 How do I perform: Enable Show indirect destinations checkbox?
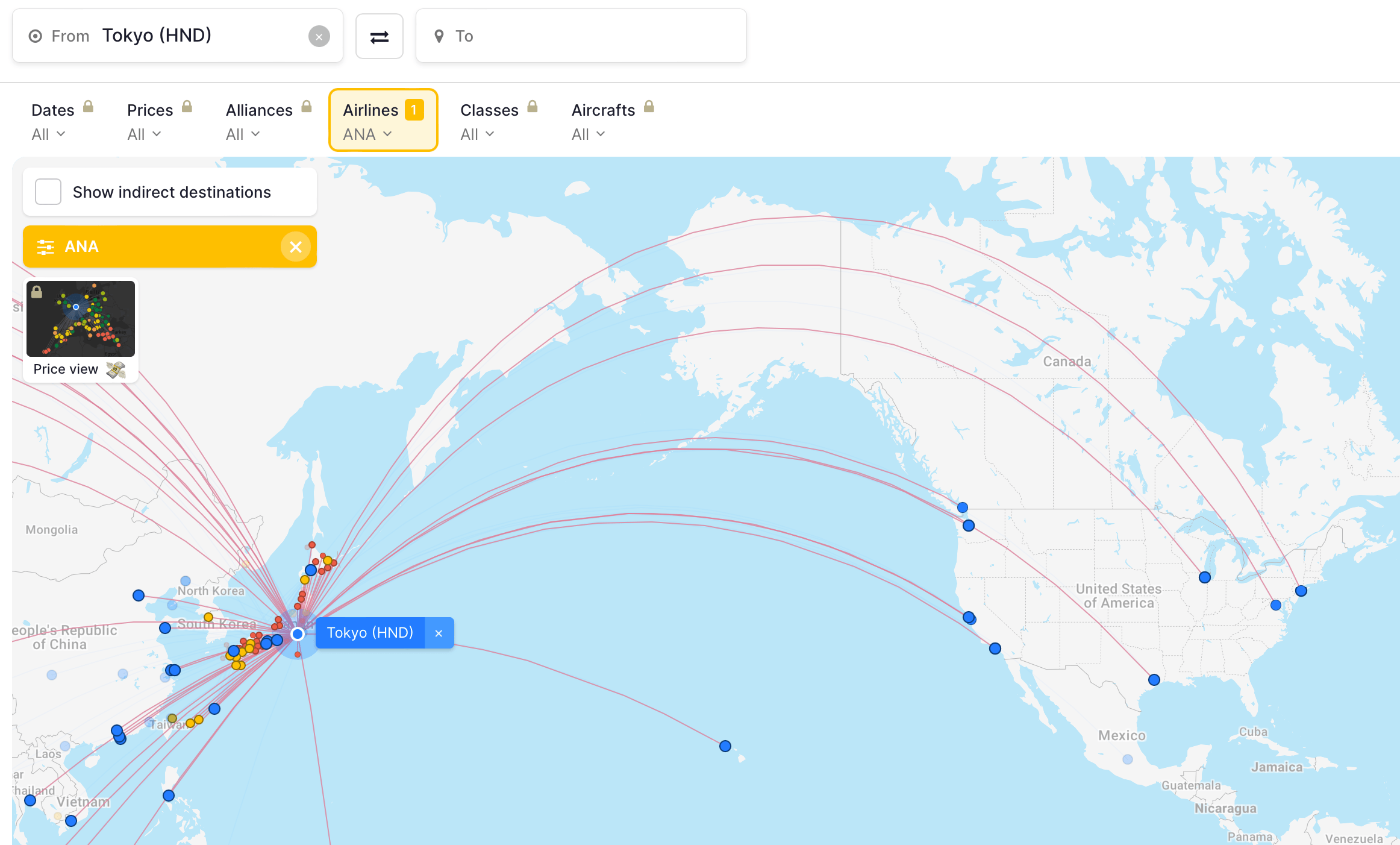48,192
